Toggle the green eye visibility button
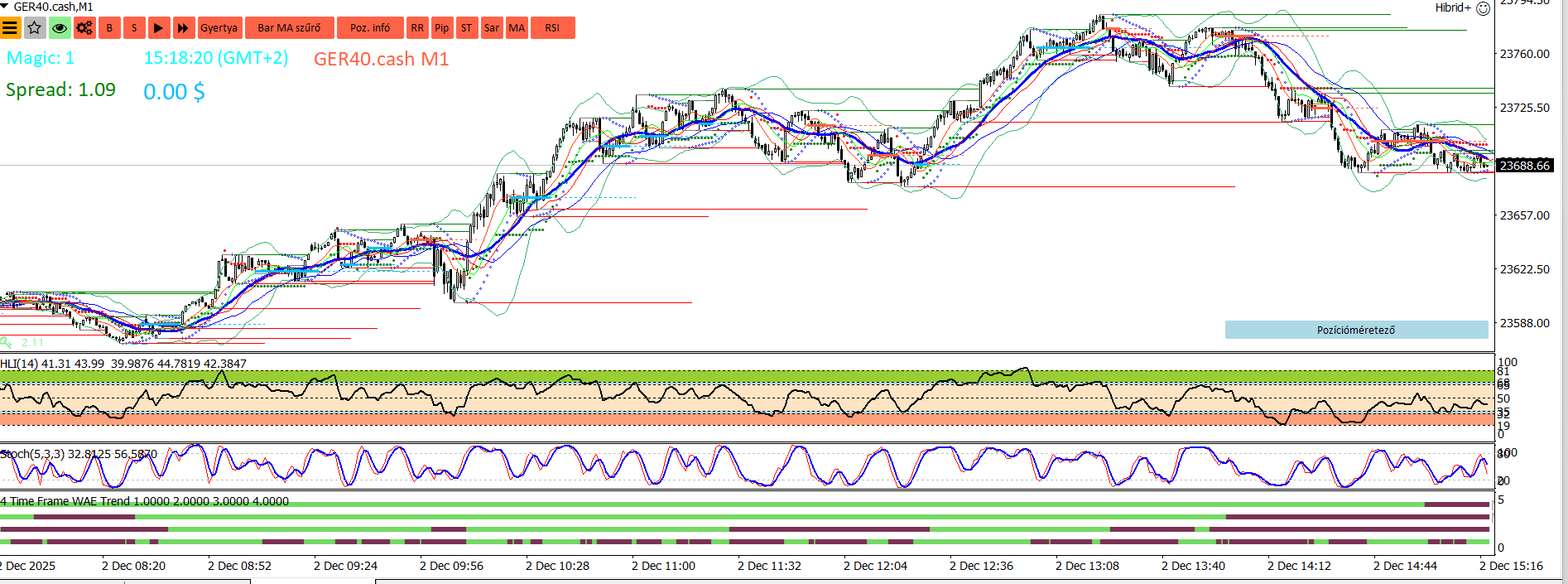This screenshot has height=584, width=1568. point(60,28)
